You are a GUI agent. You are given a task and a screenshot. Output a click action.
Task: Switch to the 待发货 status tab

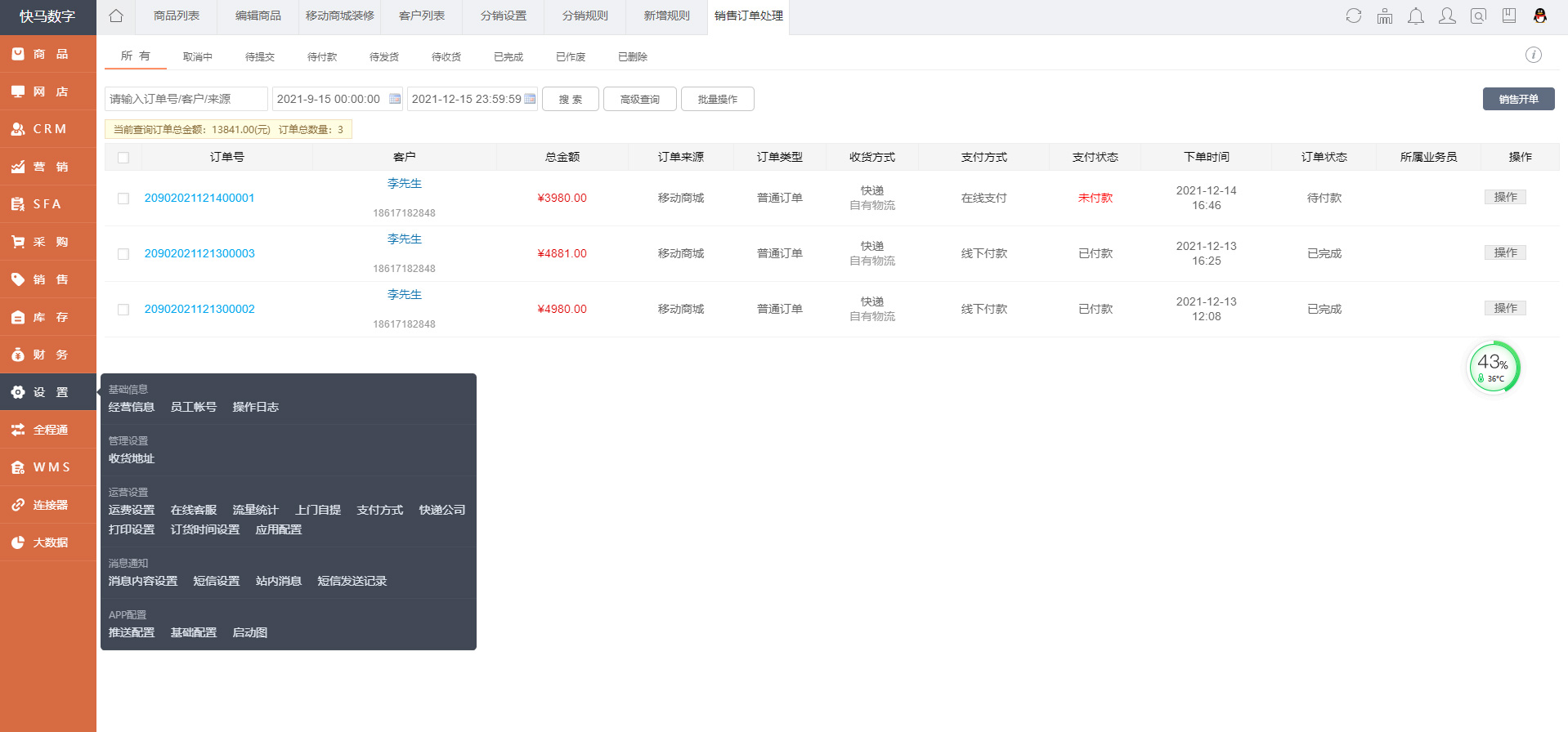(383, 56)
